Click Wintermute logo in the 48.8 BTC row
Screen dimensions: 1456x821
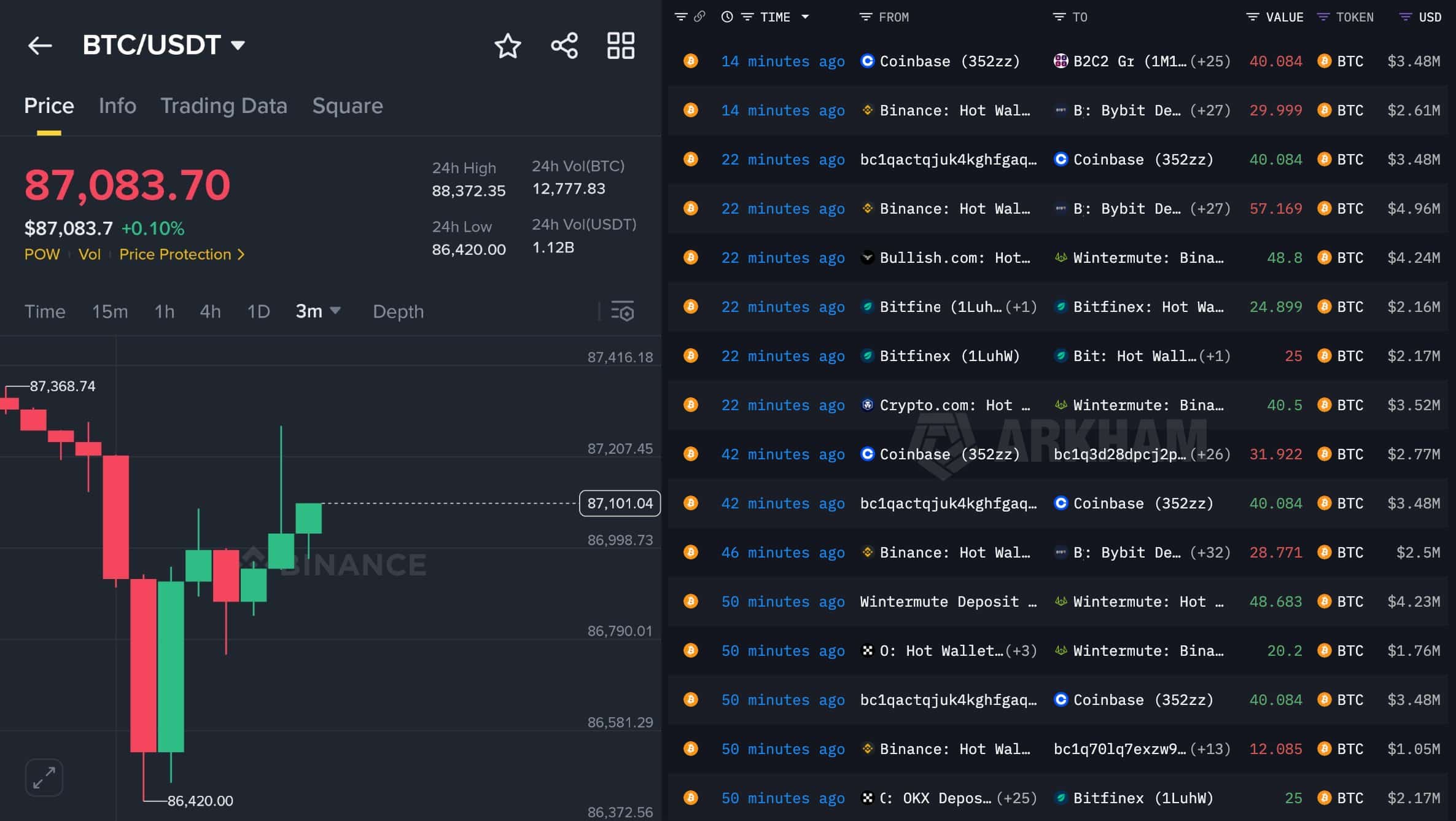pos(1061,257)
